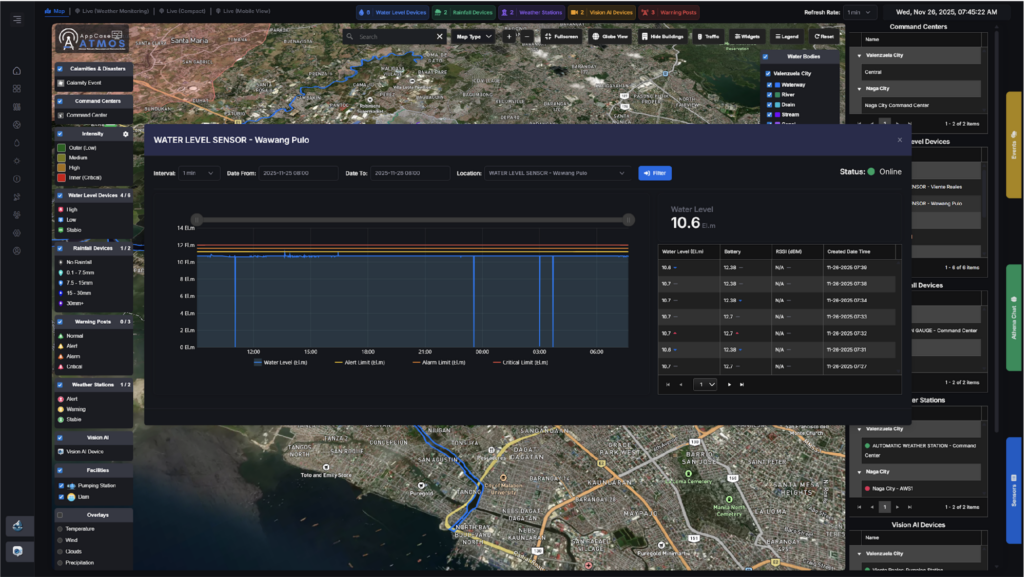The width and height of the screenshot is (1024, 577).
Task: Open the Home icon in left sidebar
Action: point(17,70)
